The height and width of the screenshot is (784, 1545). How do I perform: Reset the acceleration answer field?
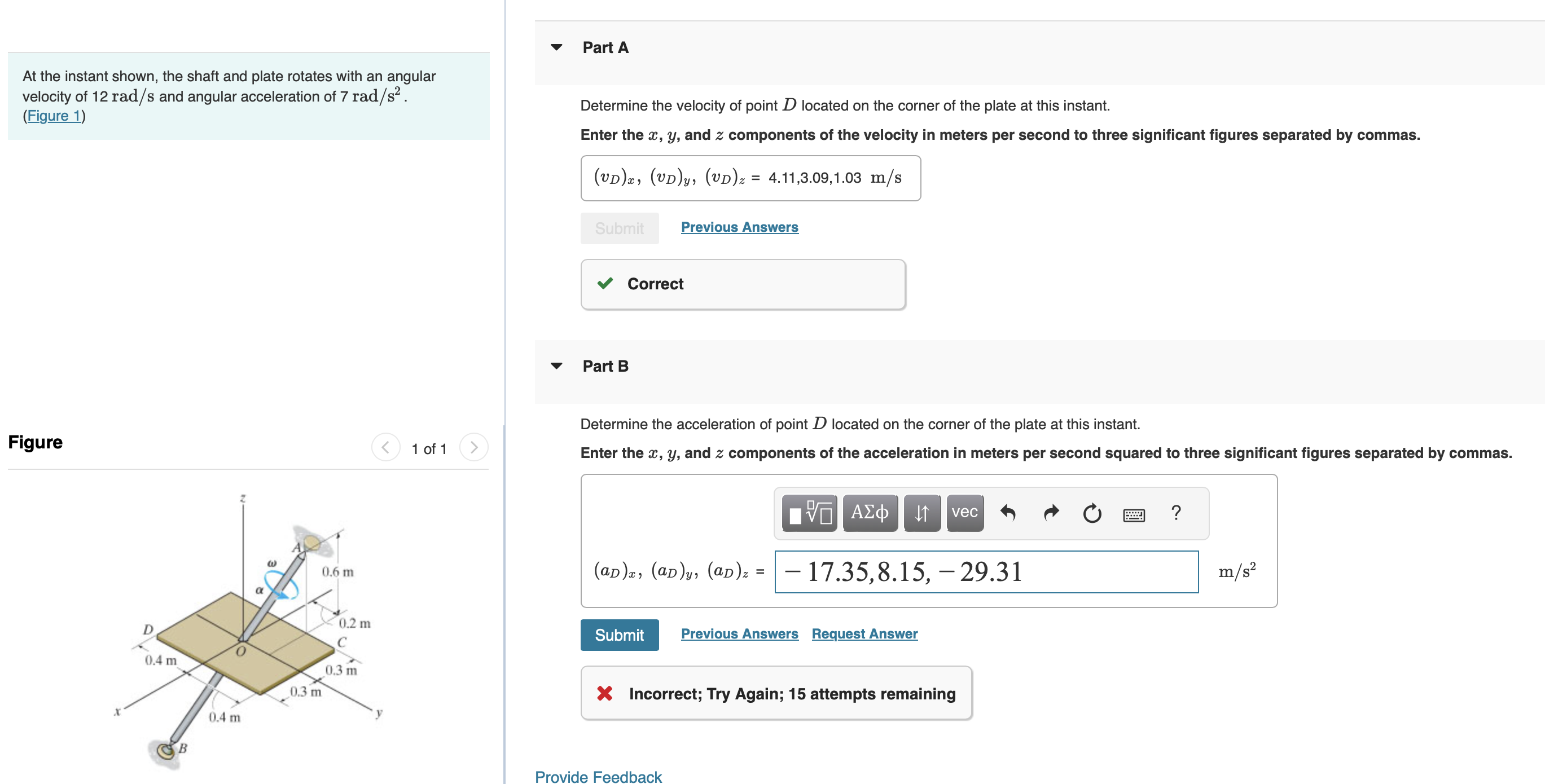[1093, 513]
